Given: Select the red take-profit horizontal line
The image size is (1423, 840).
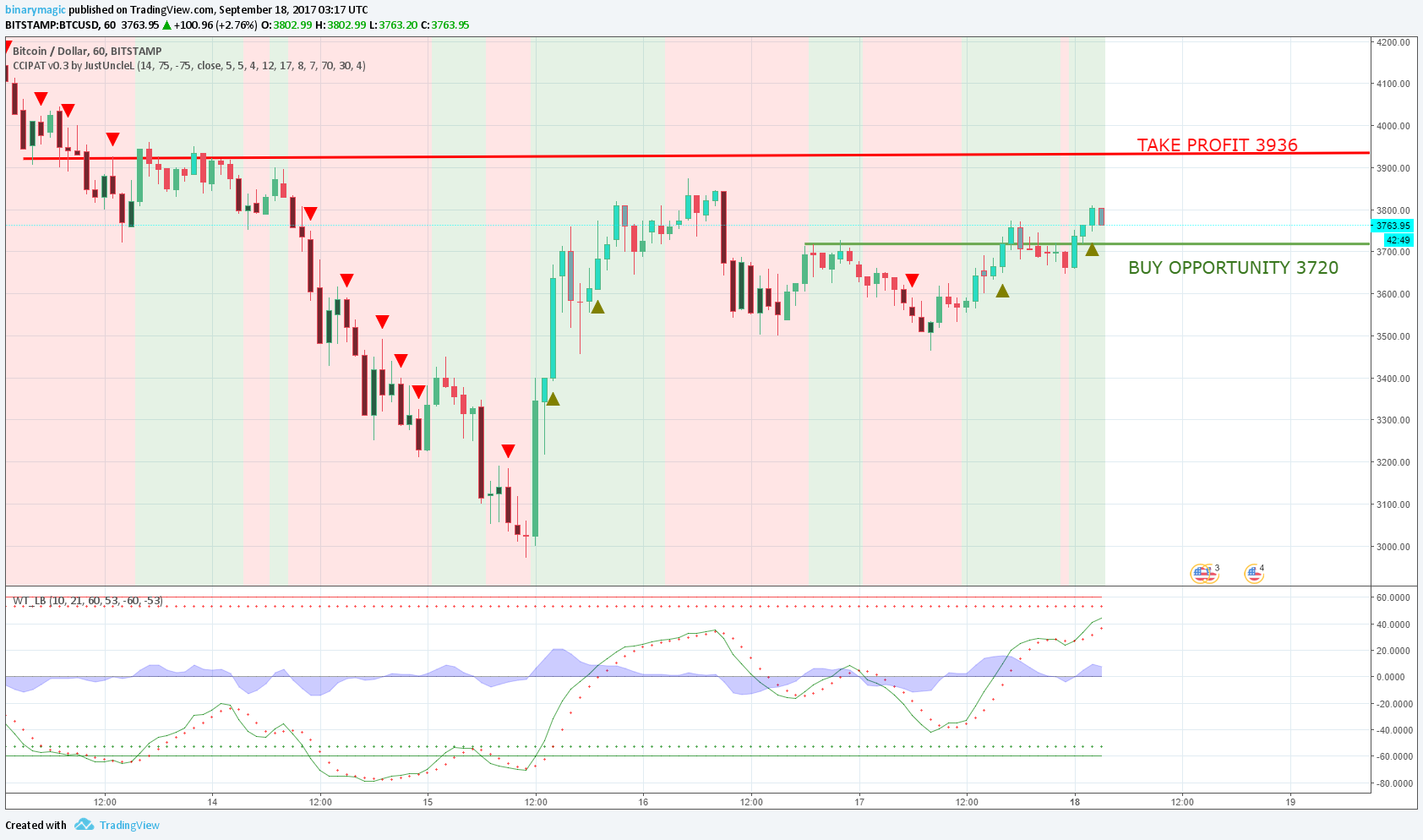Looking at the screenshot, I should coord(696,155).
